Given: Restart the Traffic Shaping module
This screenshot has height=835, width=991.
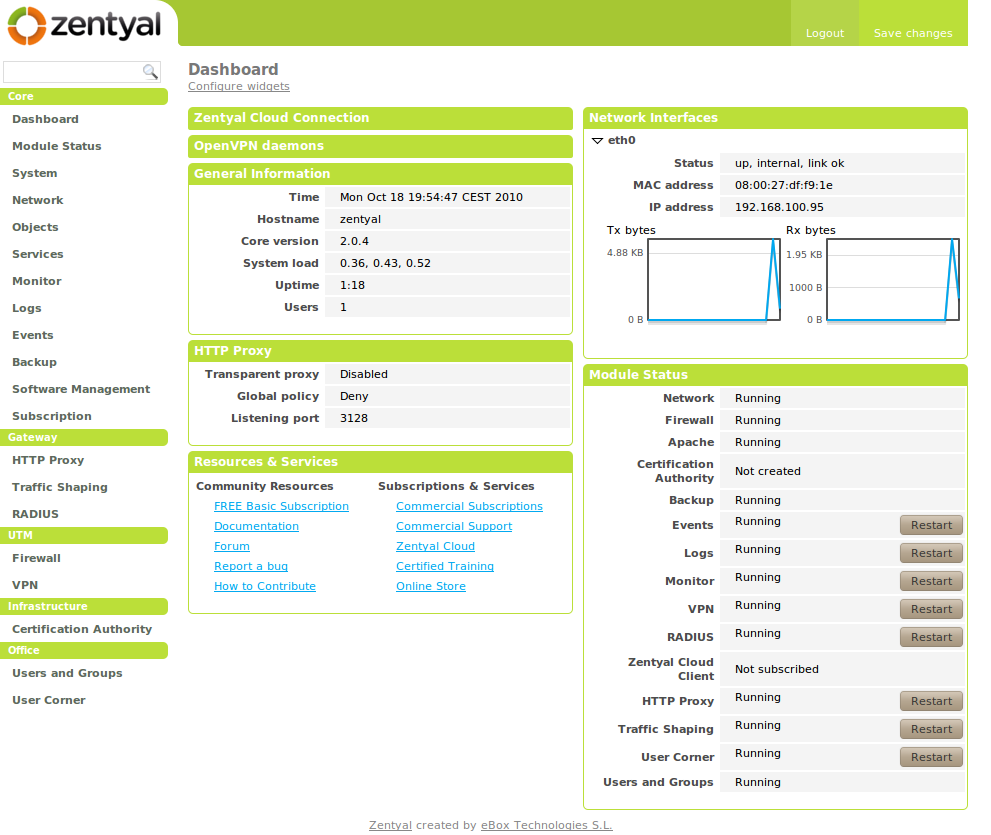Looking at the screenshot, I should coord(931,729).
